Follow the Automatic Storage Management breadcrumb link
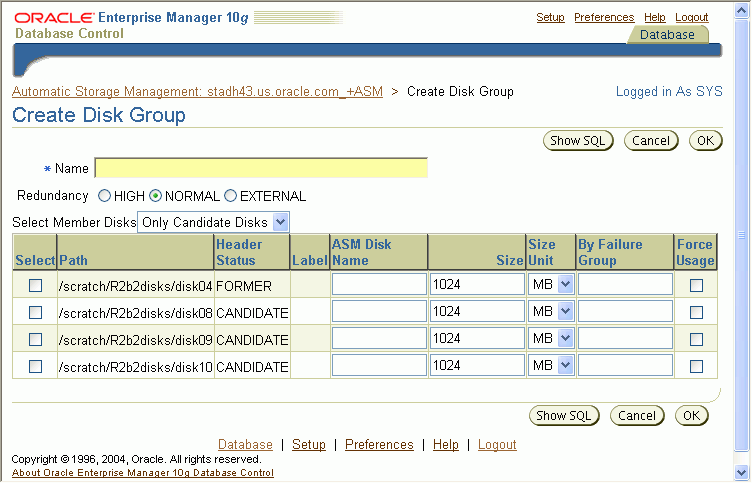Image resolution: width=752 pixels, height=483 pixels. [197, 92]
